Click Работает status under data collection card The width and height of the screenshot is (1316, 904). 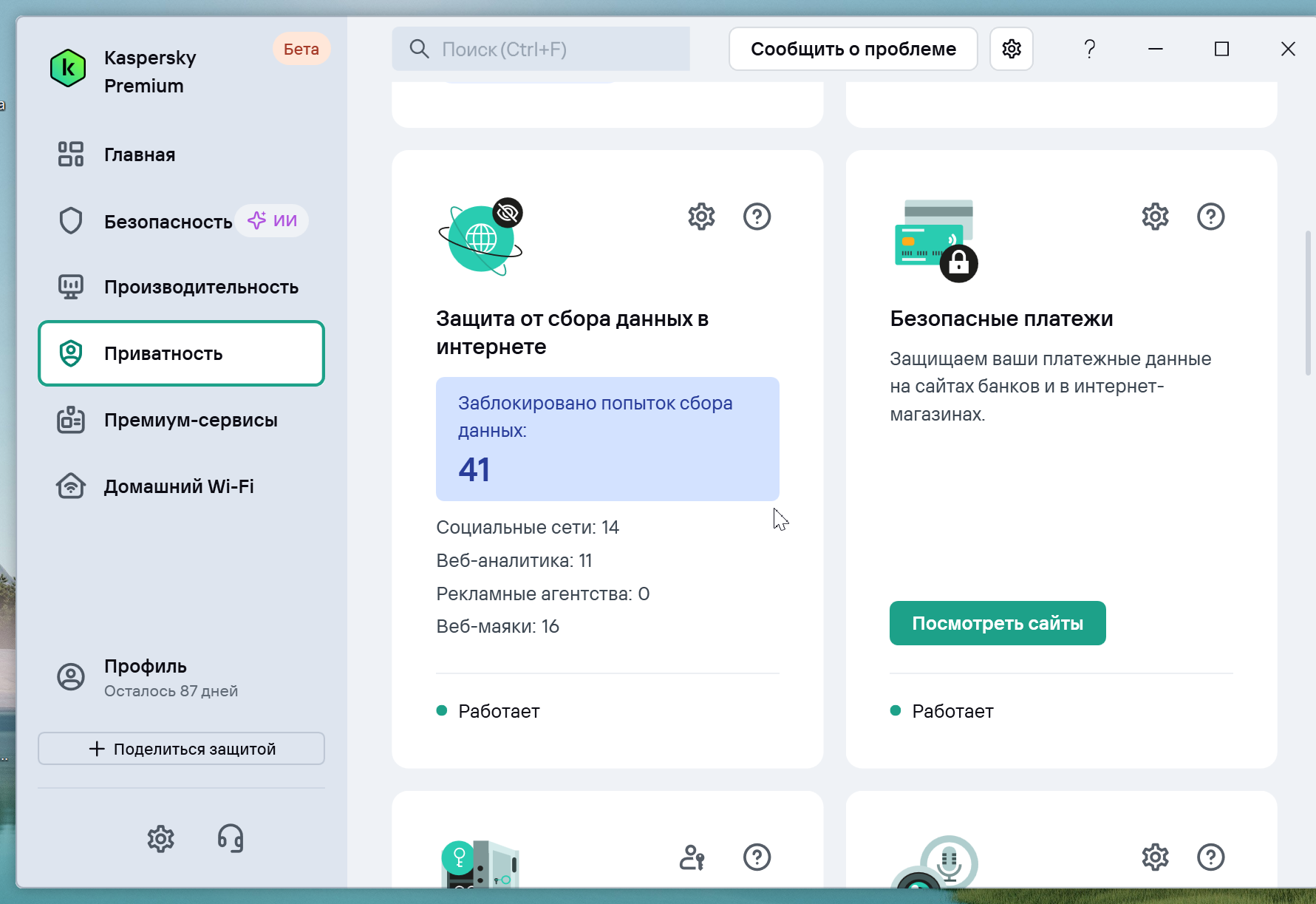coord(488,711)
